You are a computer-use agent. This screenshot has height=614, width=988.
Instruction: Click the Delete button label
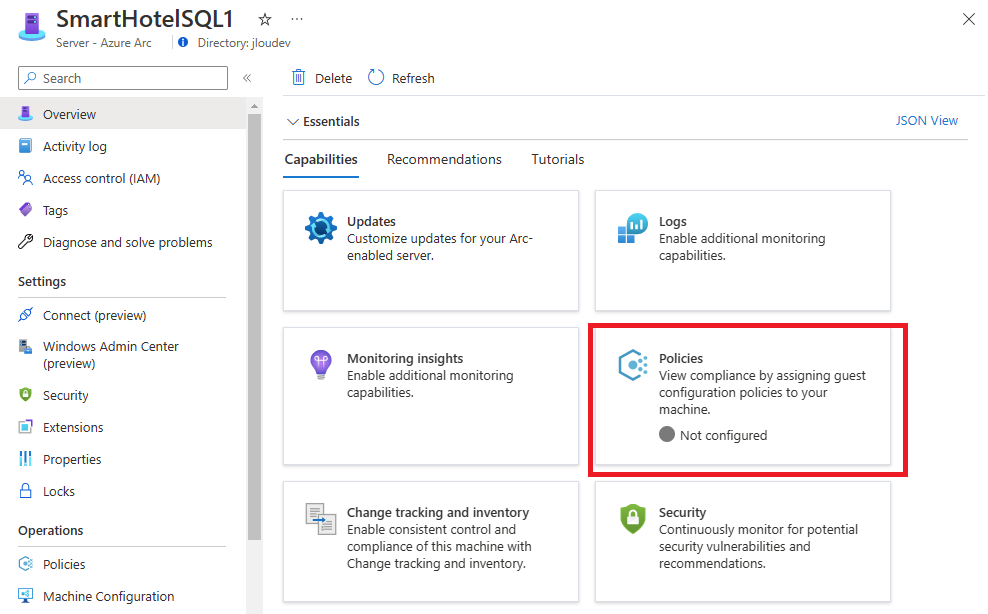coord(333,78)
